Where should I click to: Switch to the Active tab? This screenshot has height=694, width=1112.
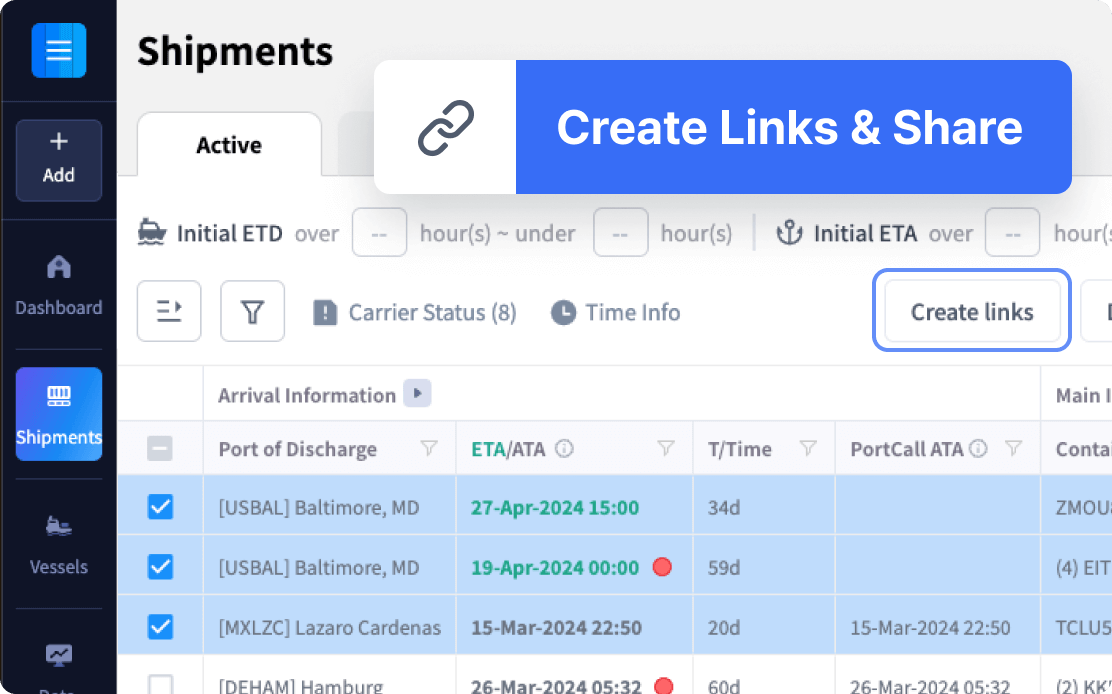228,145
